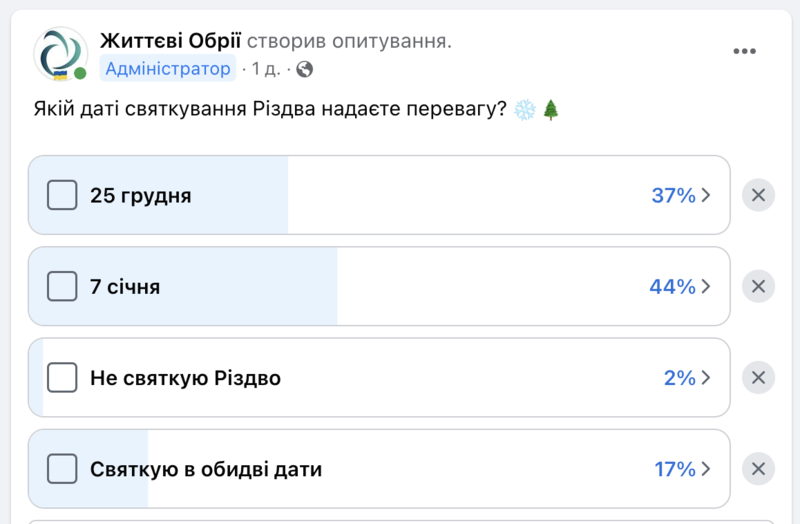Viewport: 800px width, 524px height.
Task: Click the Життєві Обрії profile avatar
Action: (60, 53)
